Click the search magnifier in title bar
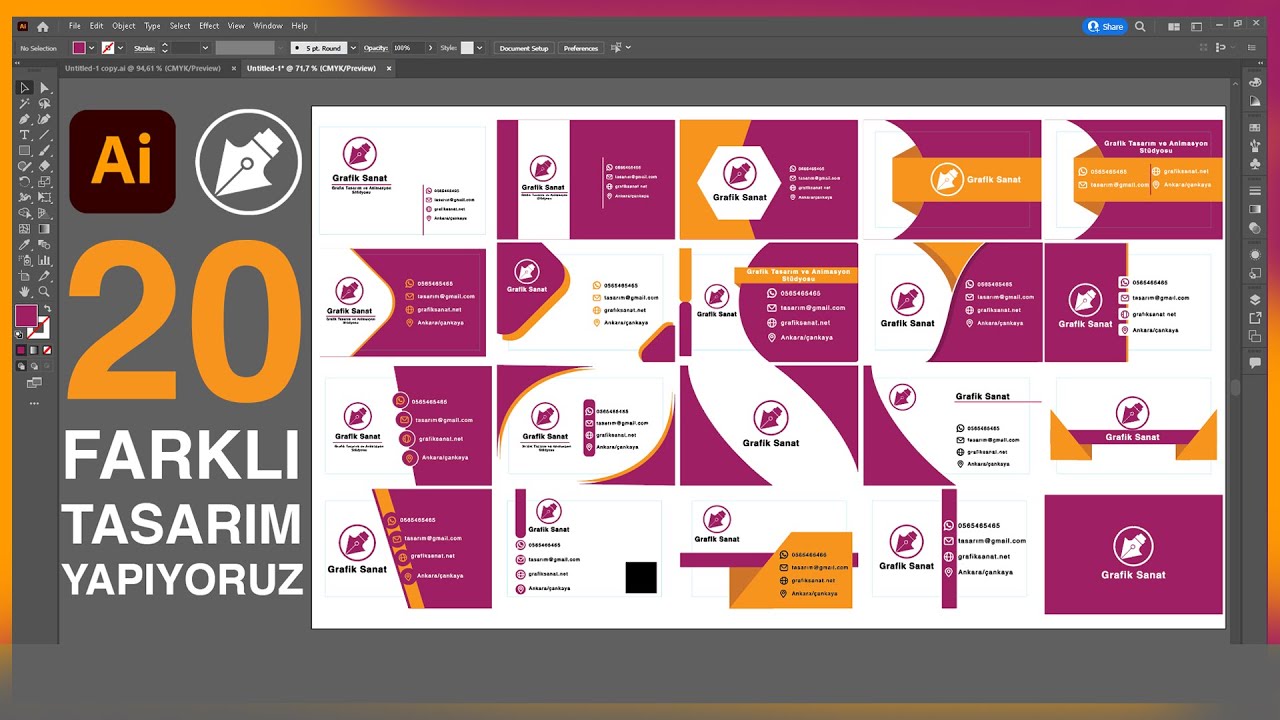The height and width of the screenshot is (720, 1280). click(x=1141, y=26)
